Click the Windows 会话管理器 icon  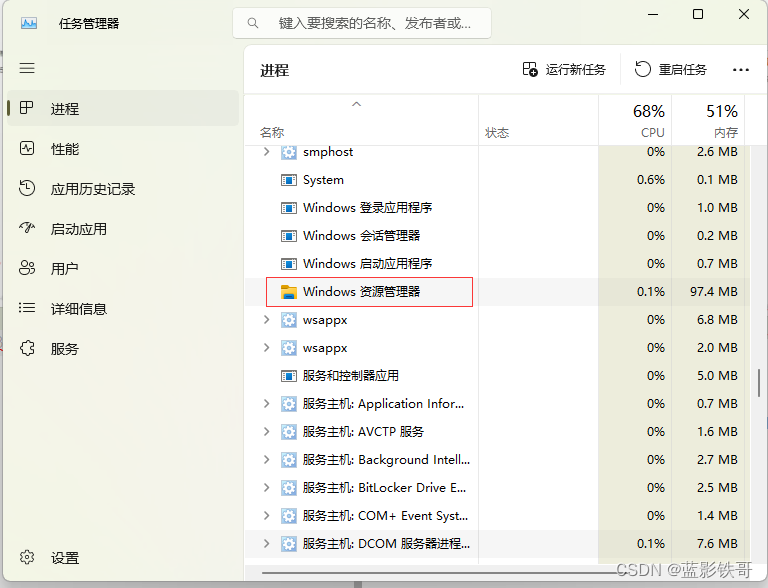[288, 236]
